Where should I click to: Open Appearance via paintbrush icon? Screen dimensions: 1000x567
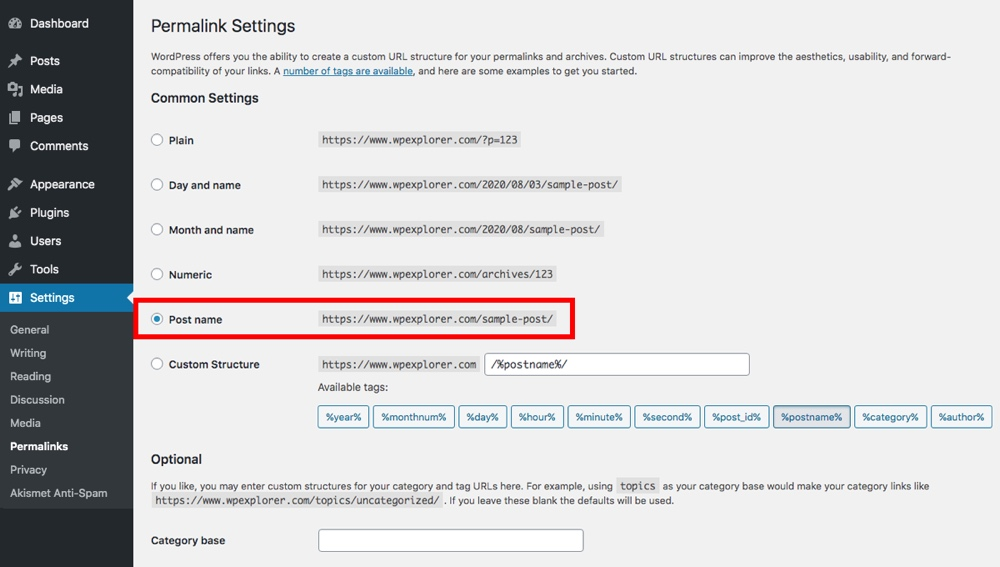(x=15, y=184)
